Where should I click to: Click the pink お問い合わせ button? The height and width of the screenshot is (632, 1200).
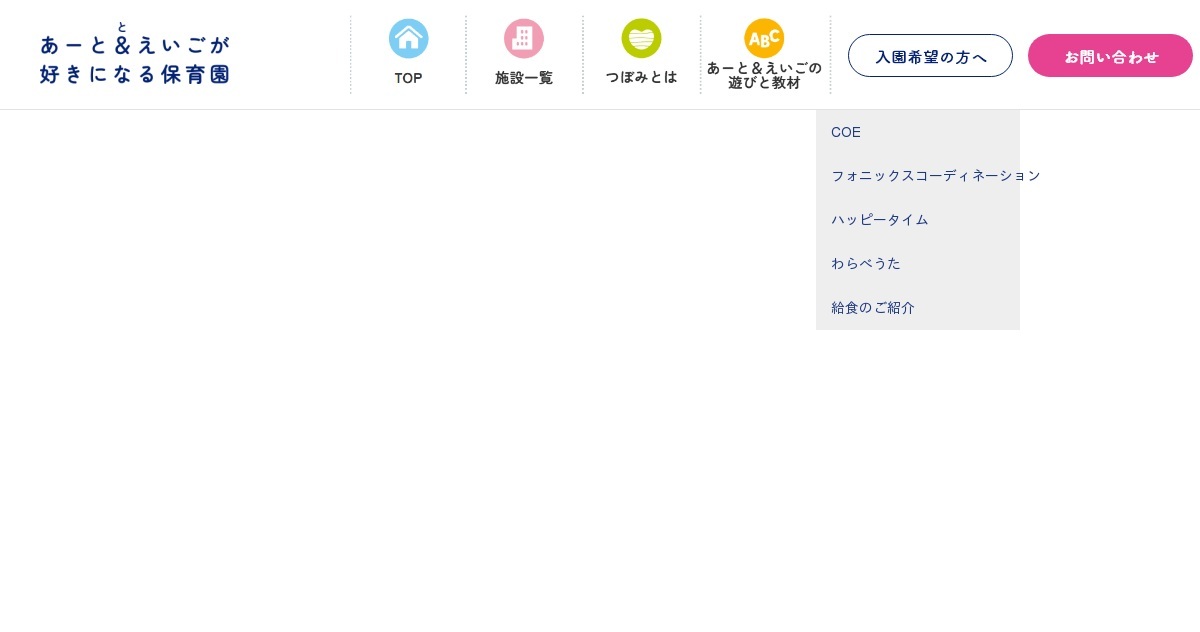(1110, 56)
